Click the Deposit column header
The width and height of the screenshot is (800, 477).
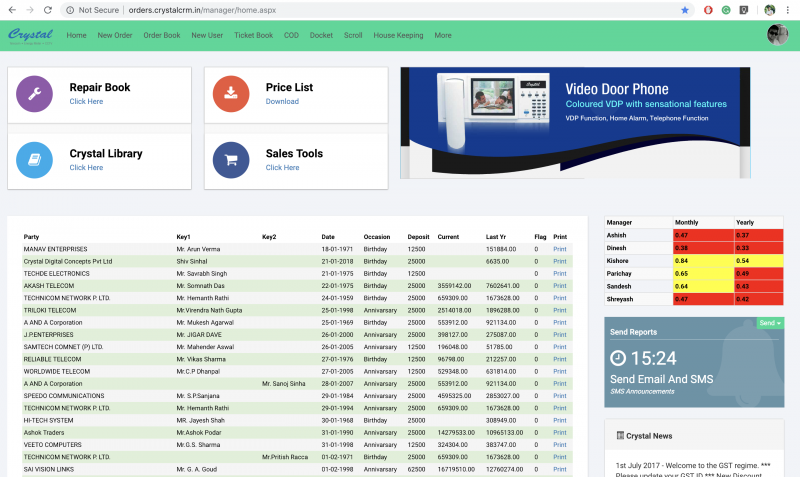click(418, 237)
